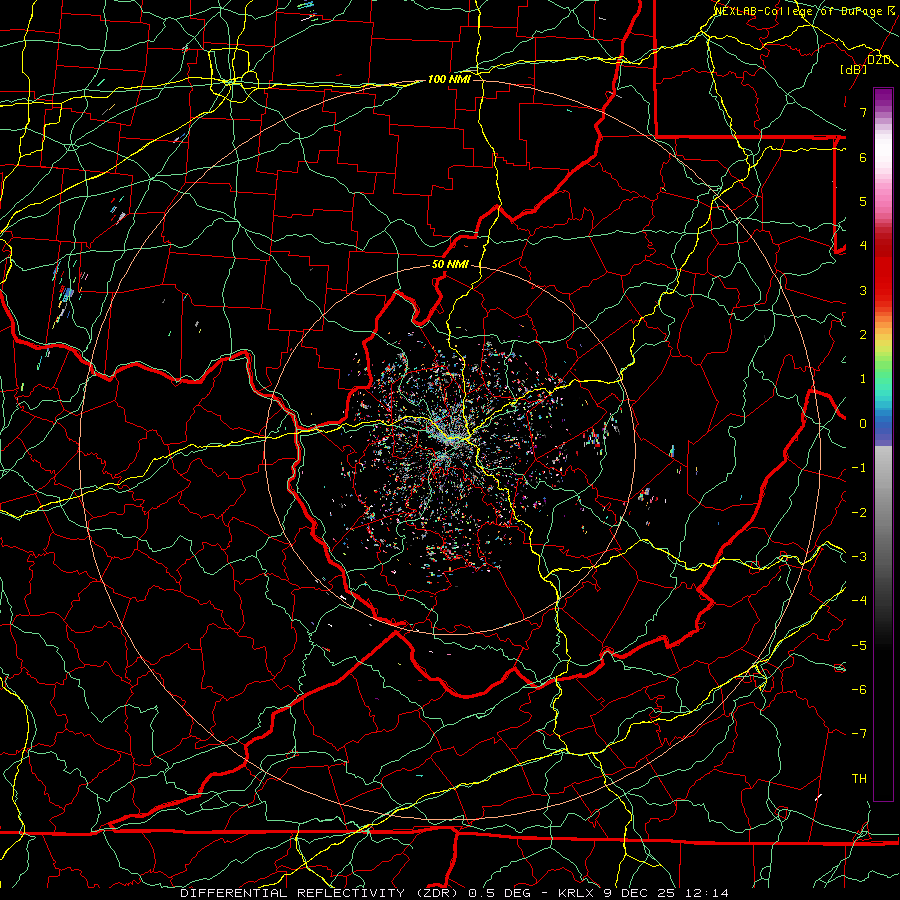Click the 5 value on the color scale
The image size is (900, 900).
click(863, 201)
